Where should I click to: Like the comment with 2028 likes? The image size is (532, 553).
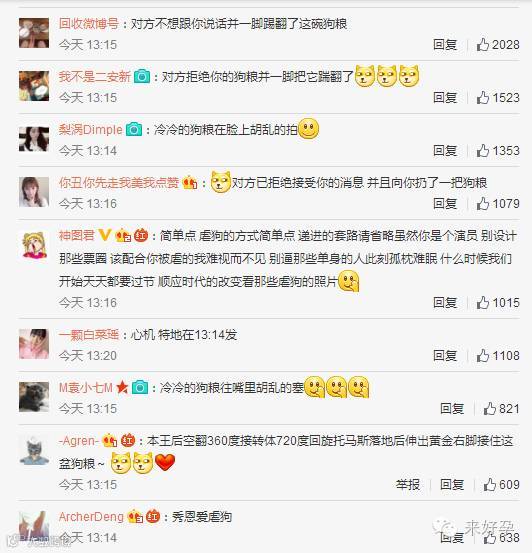point(483,45)
